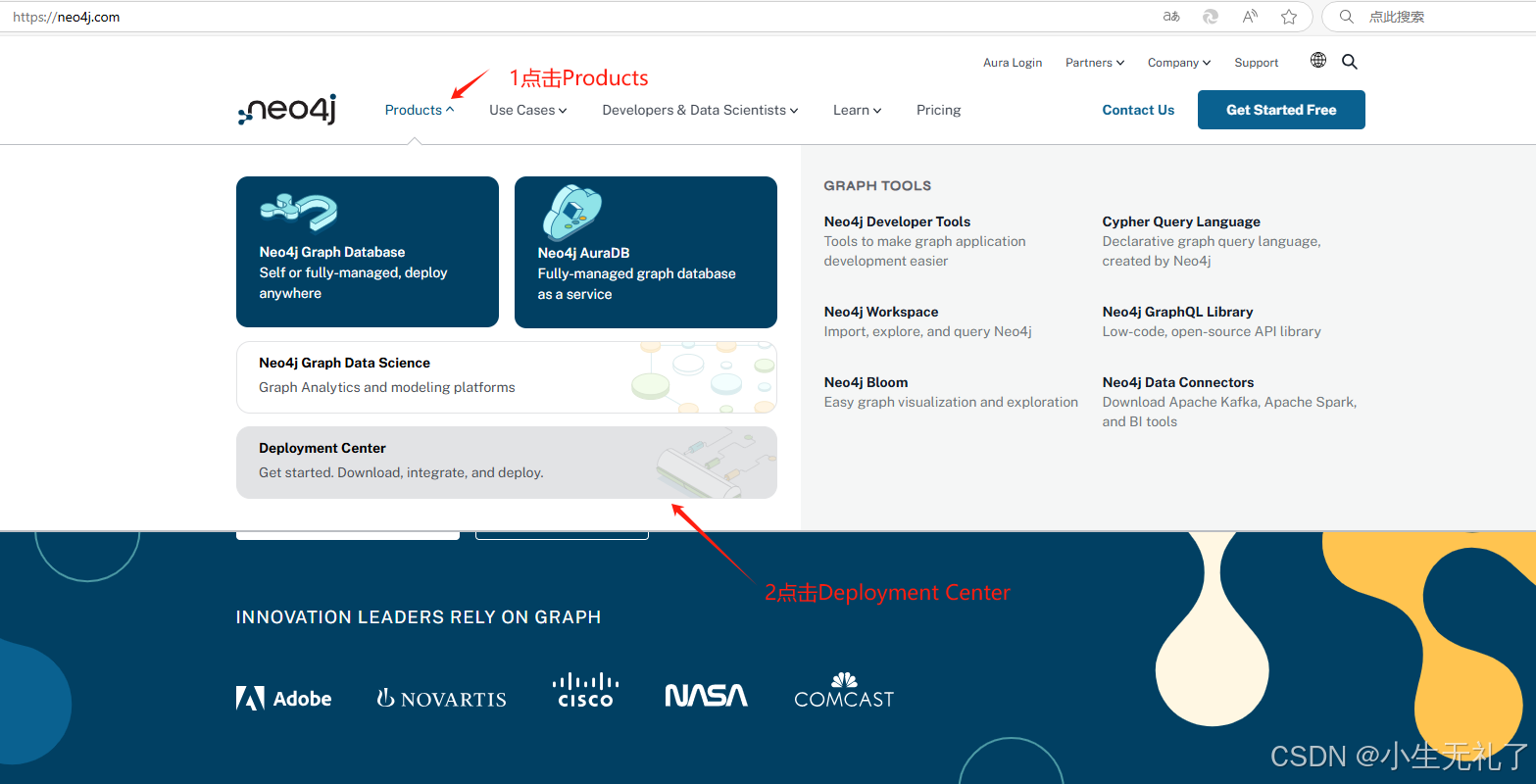Click the AuraDB cloud icon

coord(571,213)
